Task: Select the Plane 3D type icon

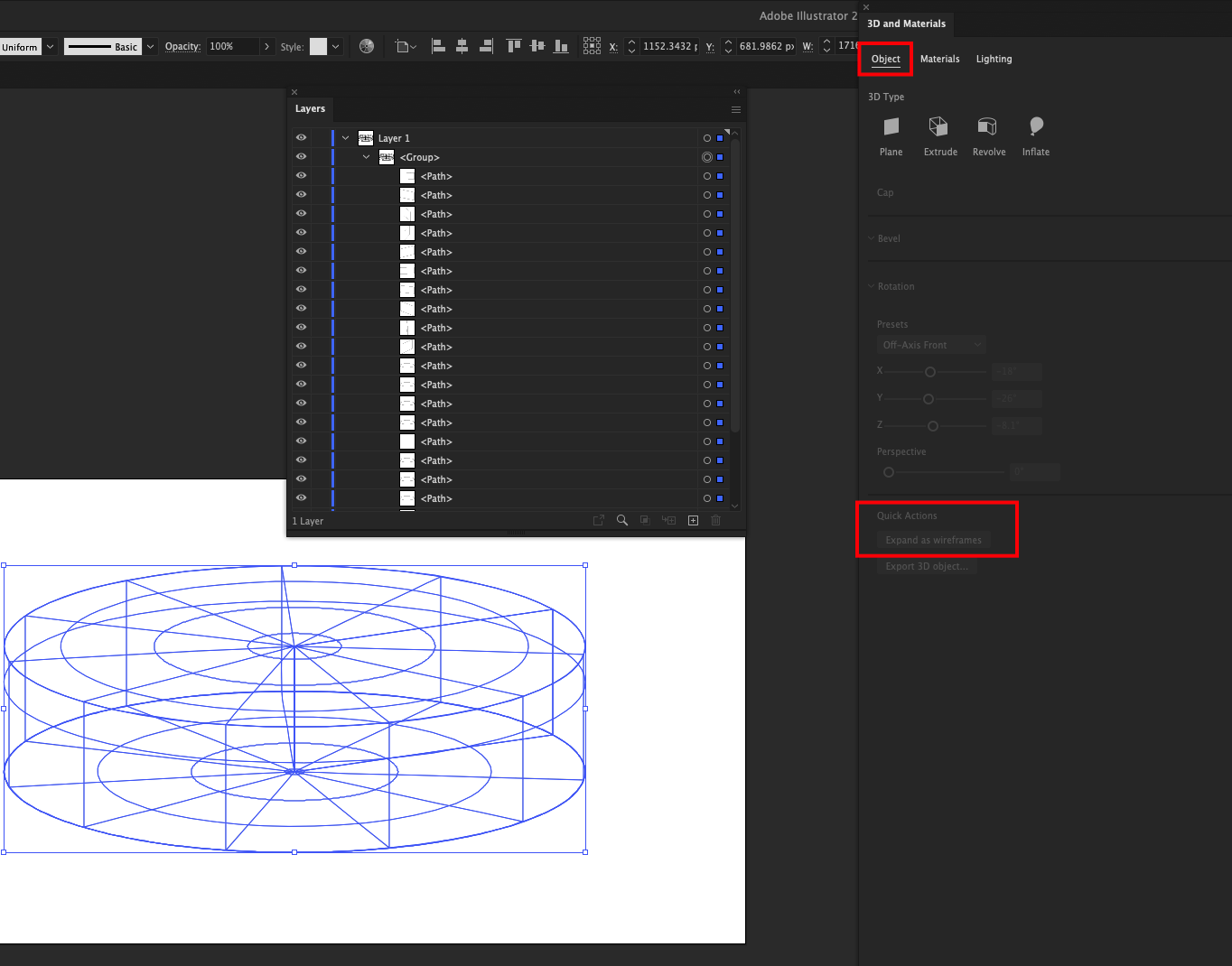Action: click(891, 127)
